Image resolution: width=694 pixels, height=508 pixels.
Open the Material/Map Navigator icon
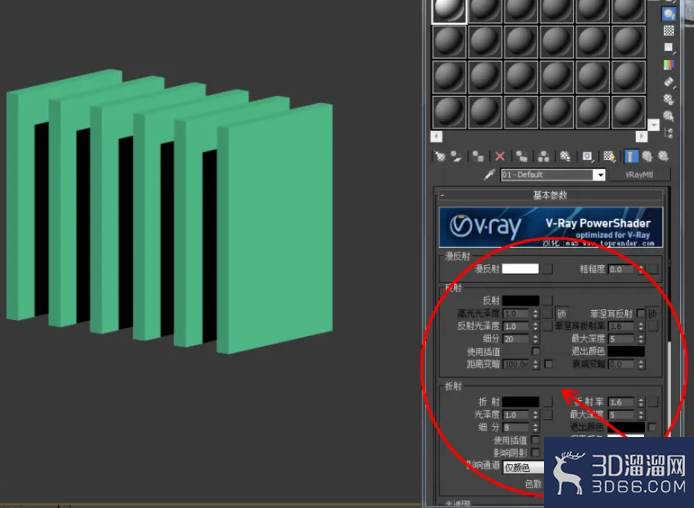pos(669,133)
